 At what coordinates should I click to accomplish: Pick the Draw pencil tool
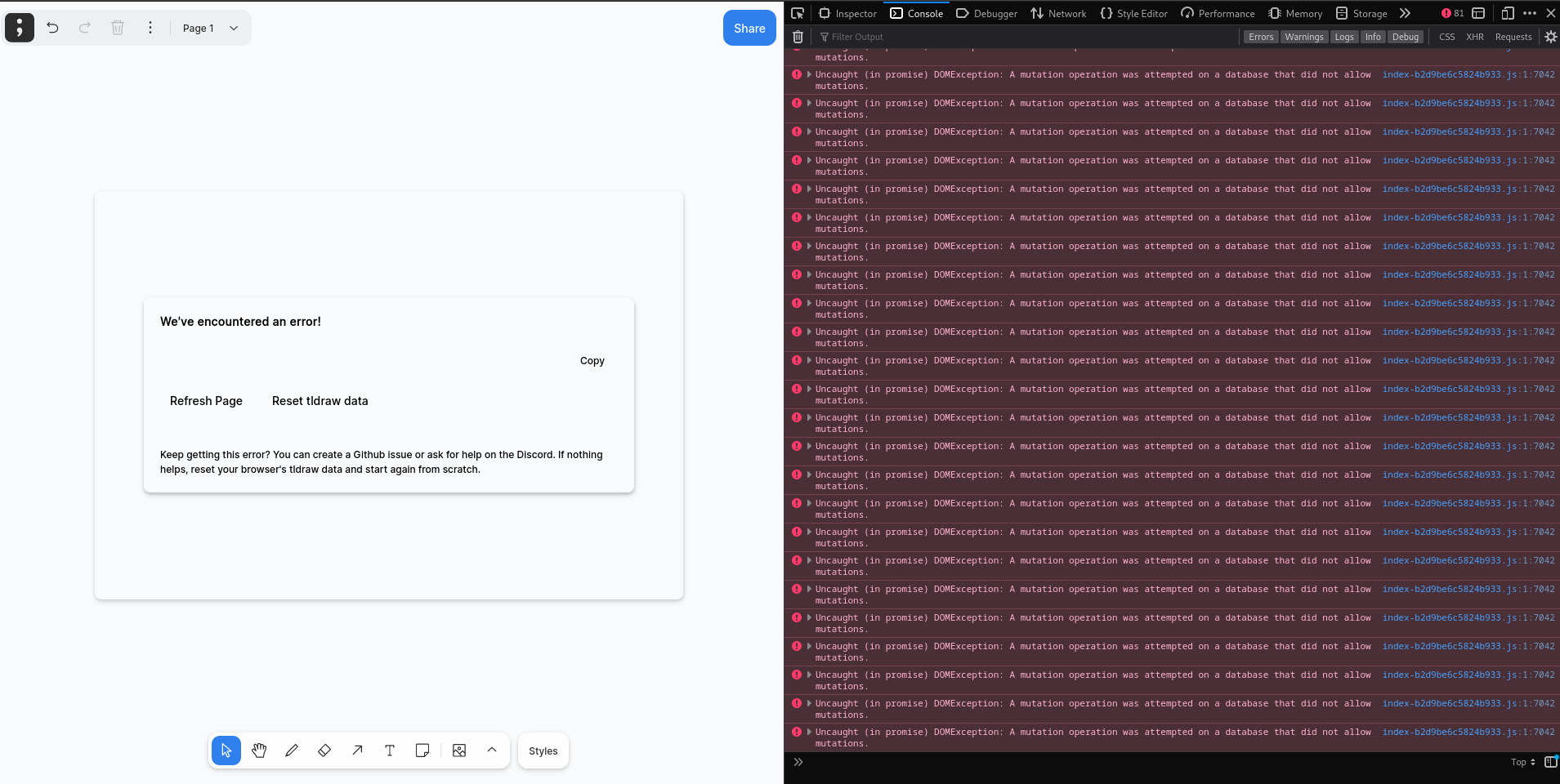(292, 750)
